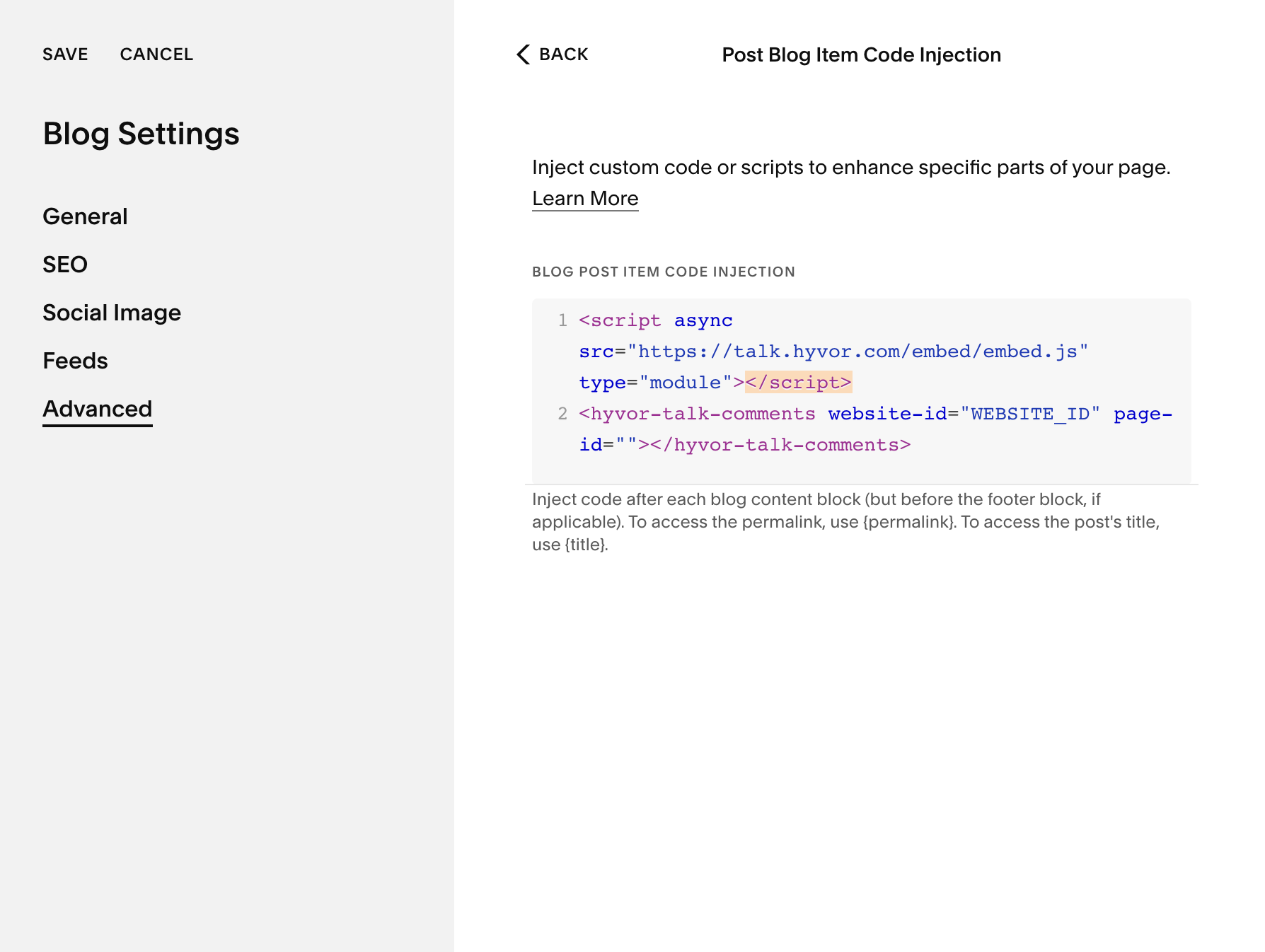
Task: Select the WEBSITE_ID attribute value
Action: 1029,414
